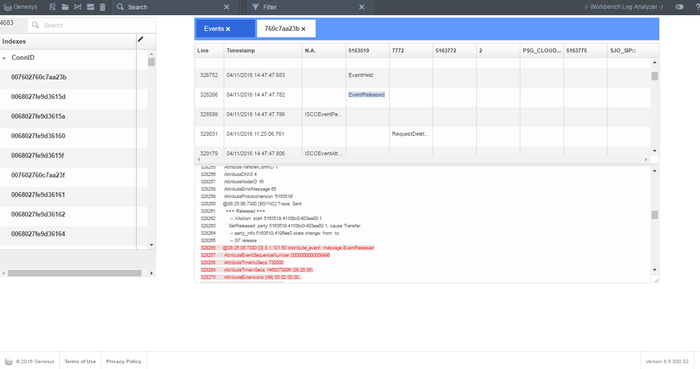The width and height of the screenshot is (700, 369).
Task: Toggle the eye visibility icon at top right
Action: click(x=679, y=7)
